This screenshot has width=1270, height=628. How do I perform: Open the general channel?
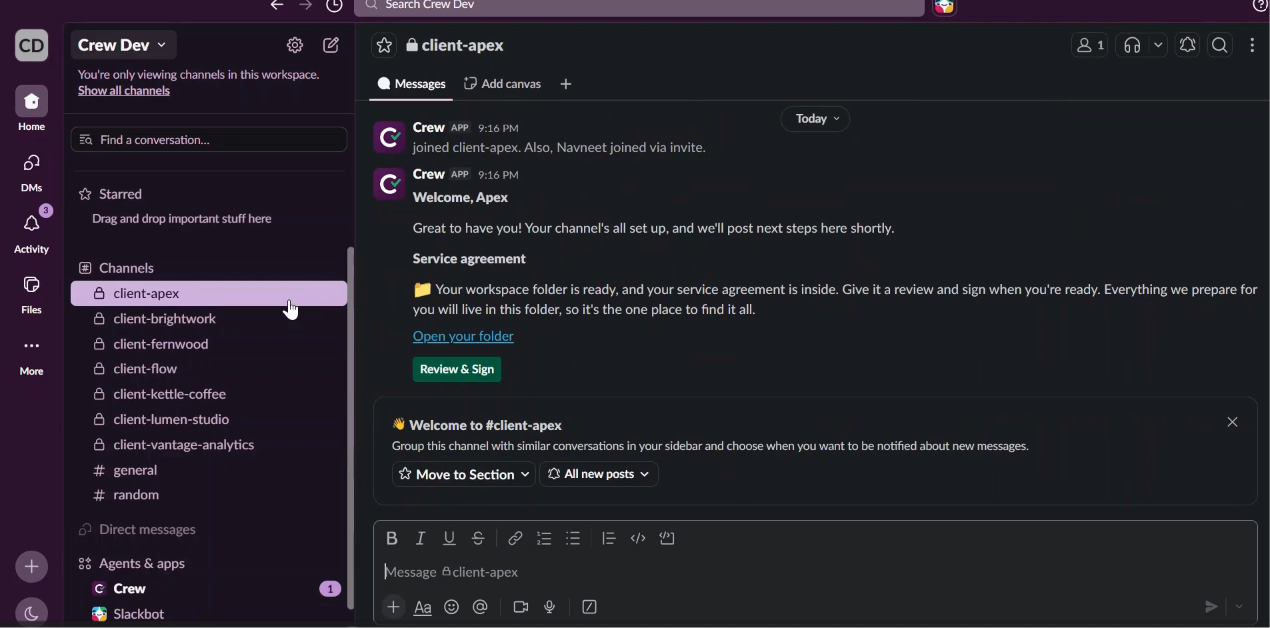pos(209,470)
